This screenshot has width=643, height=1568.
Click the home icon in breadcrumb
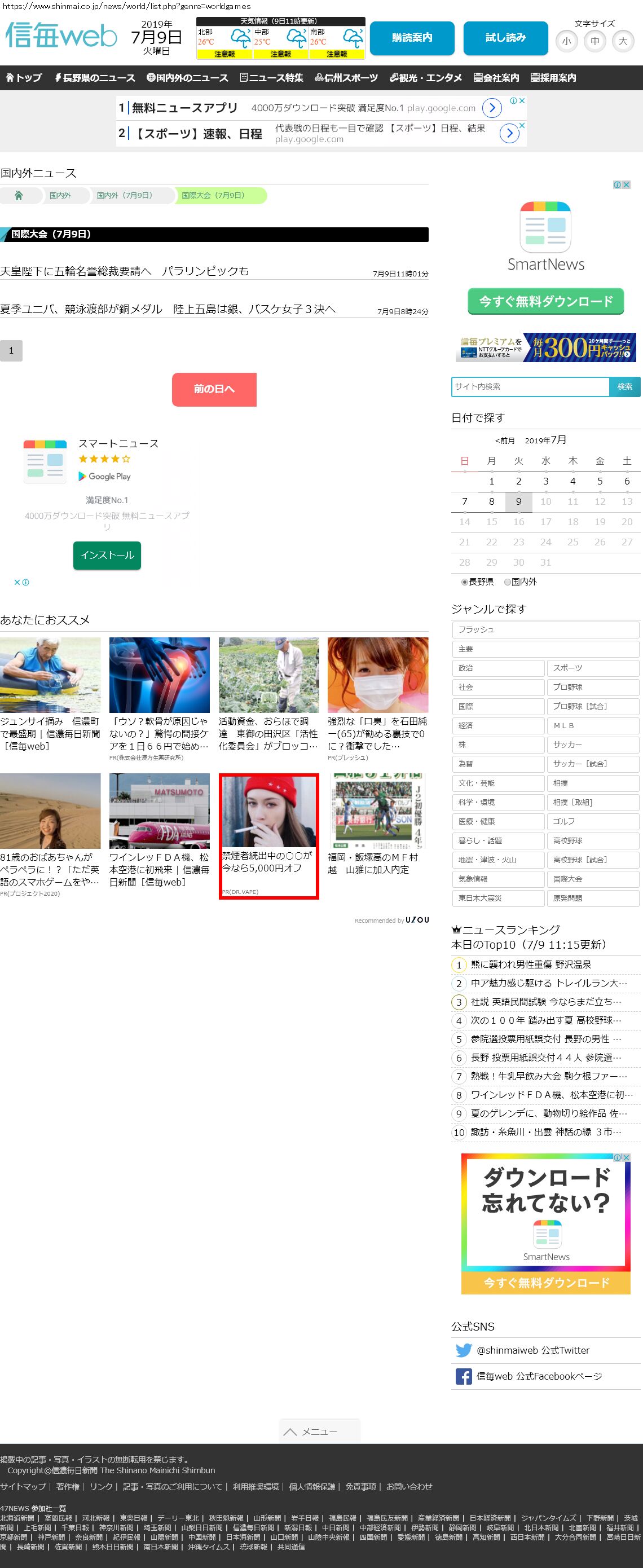18,195
